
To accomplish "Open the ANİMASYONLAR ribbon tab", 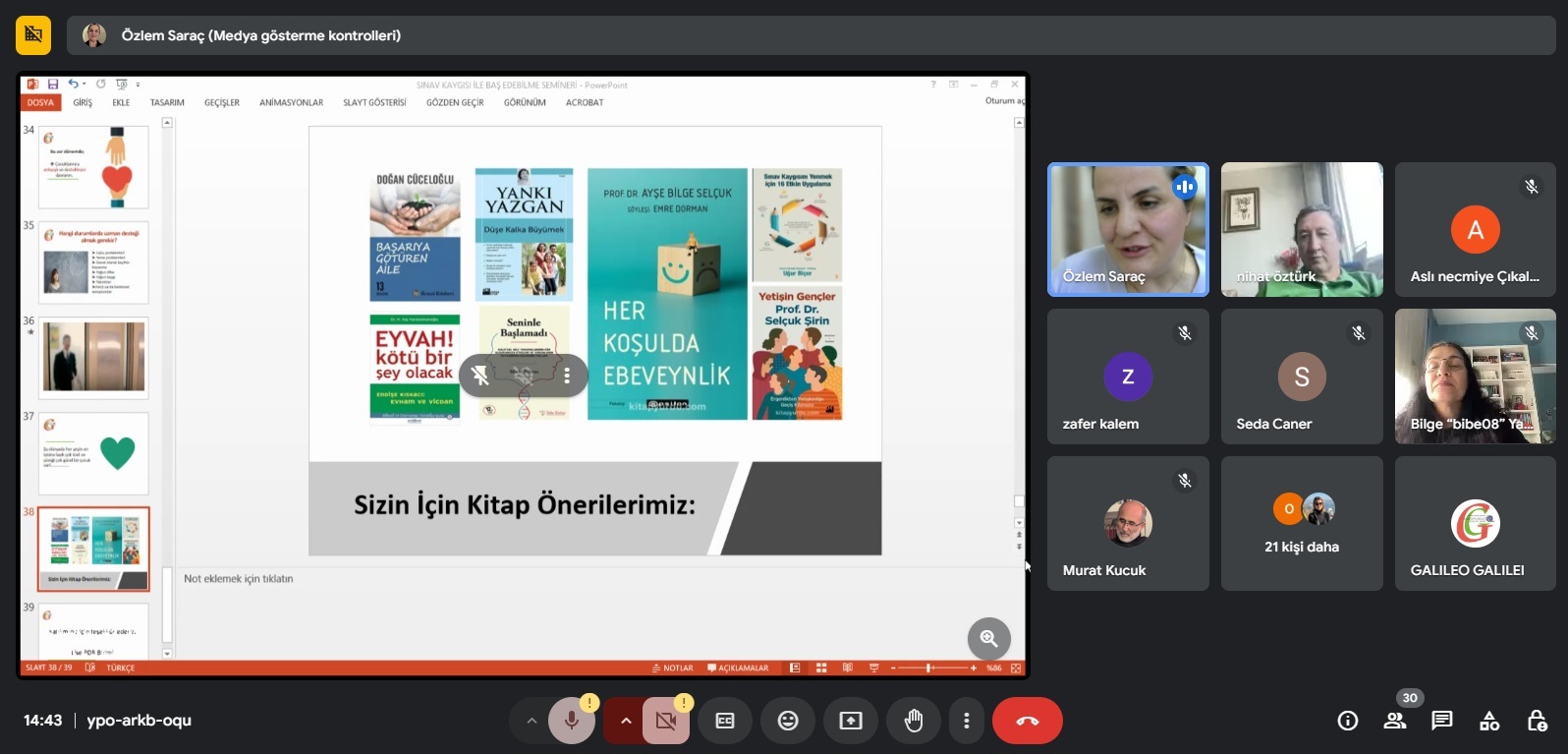I will click(x=291, y=102).
